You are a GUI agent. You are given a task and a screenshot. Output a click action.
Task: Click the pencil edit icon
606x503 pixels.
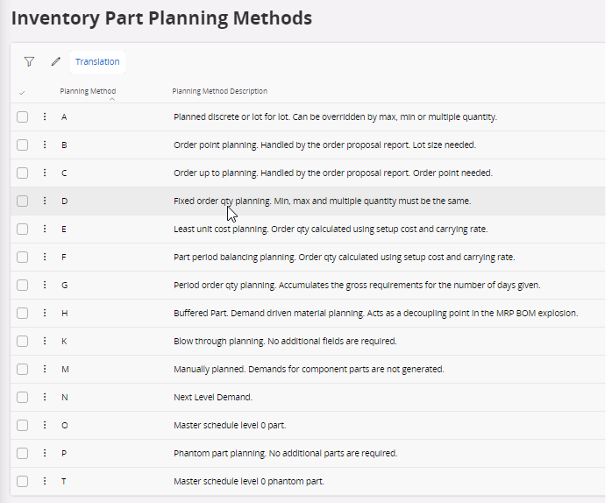[x=56, y=62]
